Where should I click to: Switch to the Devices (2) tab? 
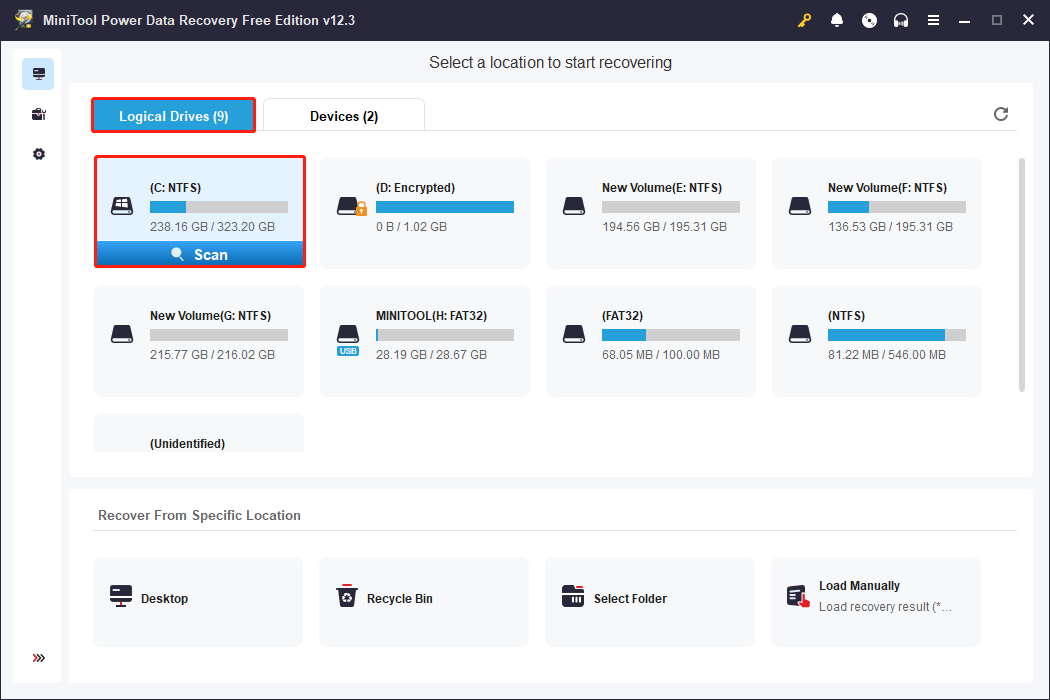pyautogui.click(x=344, y=116)
